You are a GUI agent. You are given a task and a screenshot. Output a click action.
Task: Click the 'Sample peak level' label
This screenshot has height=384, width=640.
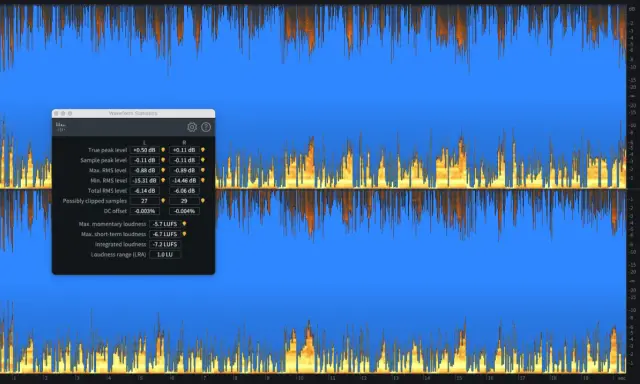[x=104, y=160]
